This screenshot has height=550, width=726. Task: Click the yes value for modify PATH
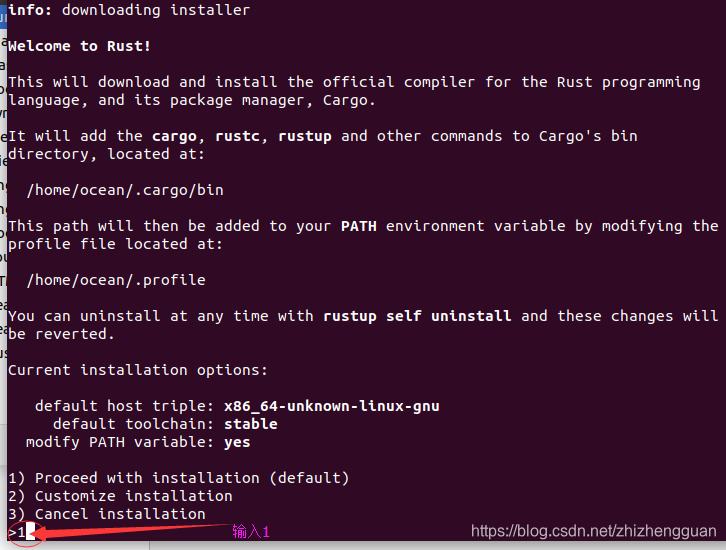tap(237, 443)
